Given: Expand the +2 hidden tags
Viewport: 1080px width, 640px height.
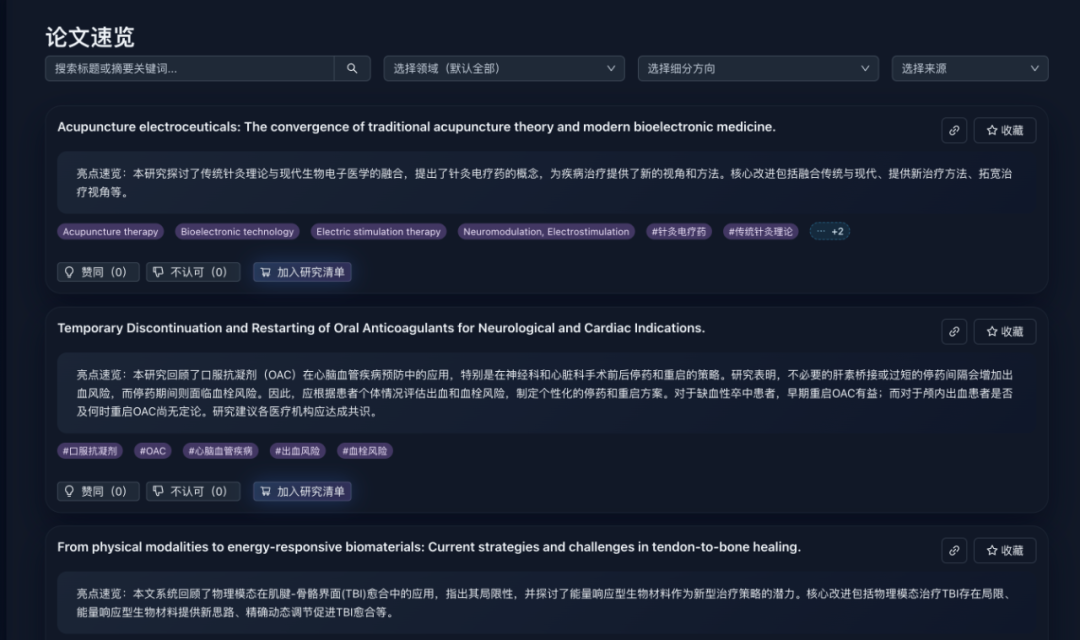Looking at the screenshot, I should [830, 231].
